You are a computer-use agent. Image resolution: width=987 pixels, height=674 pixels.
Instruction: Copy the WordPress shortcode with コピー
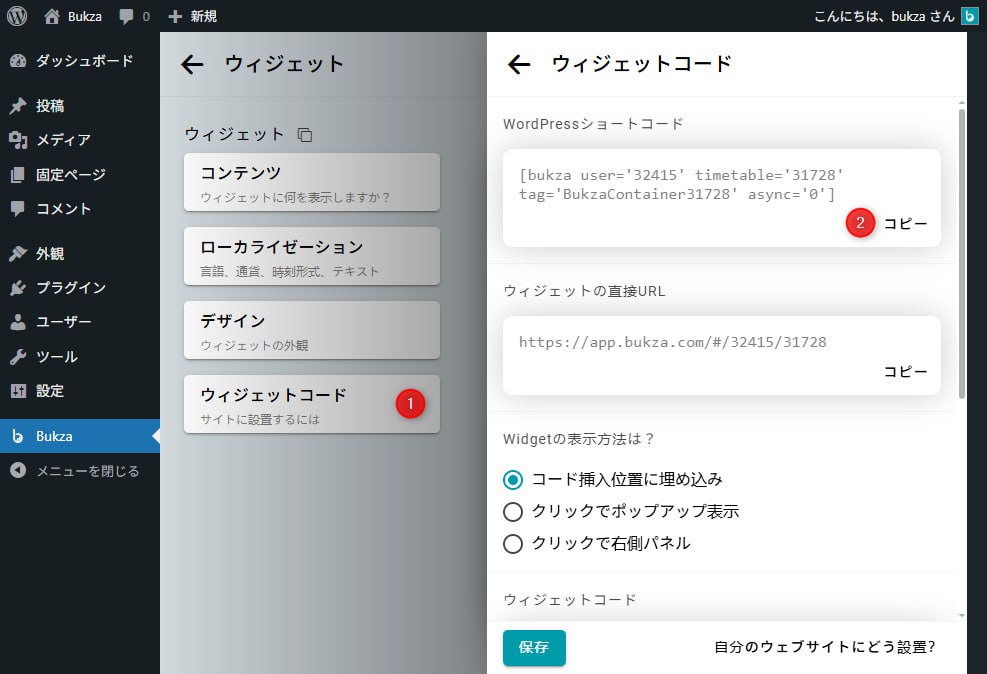click(905, 223)
